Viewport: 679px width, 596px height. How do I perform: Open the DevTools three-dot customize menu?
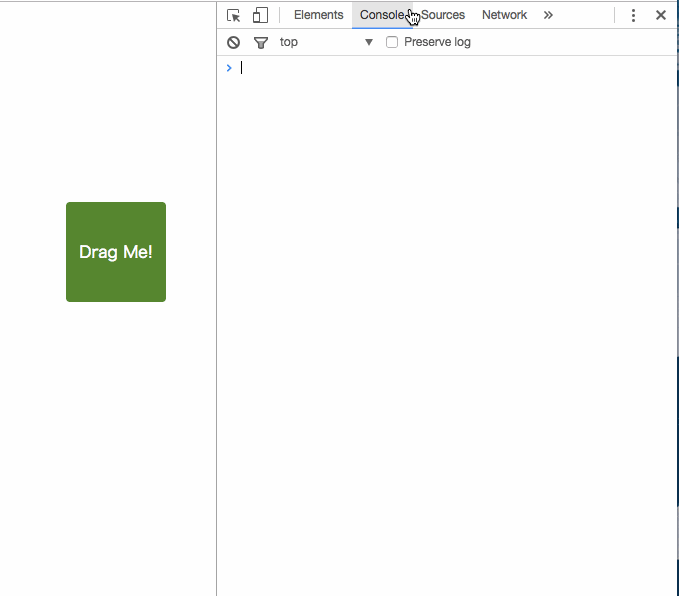[633, 16]
